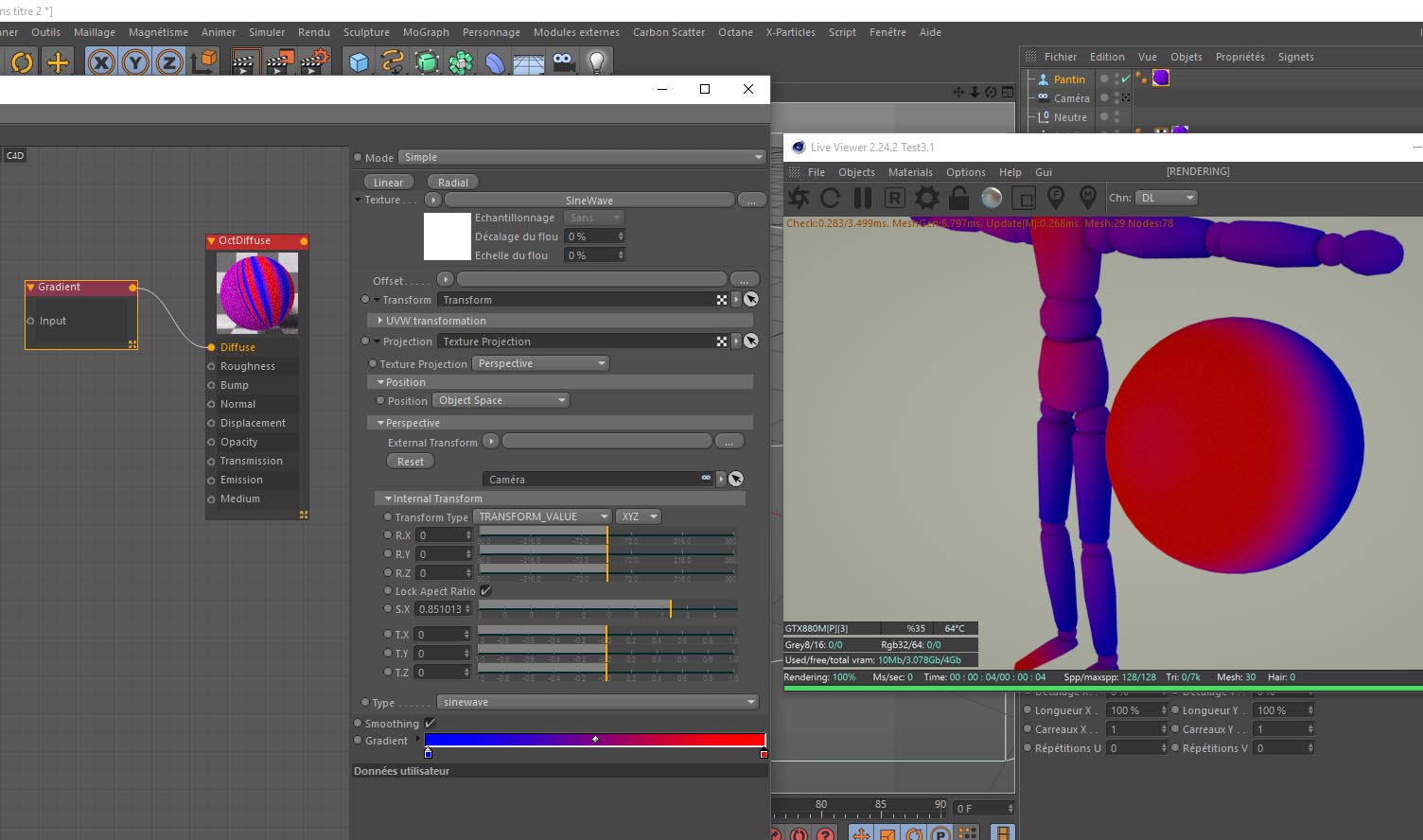Open Materials menu in Live Viewer
This screenshot has height=840, width=1423.
909,172
